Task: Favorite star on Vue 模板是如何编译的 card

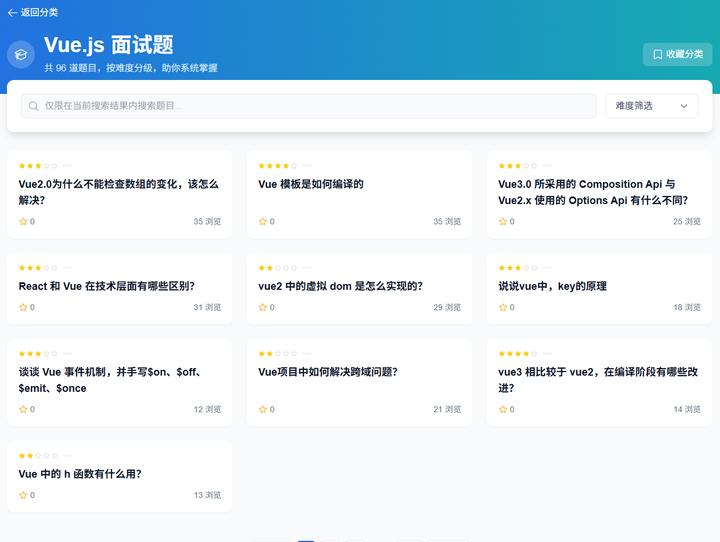Action: click(x=263, y=221)
